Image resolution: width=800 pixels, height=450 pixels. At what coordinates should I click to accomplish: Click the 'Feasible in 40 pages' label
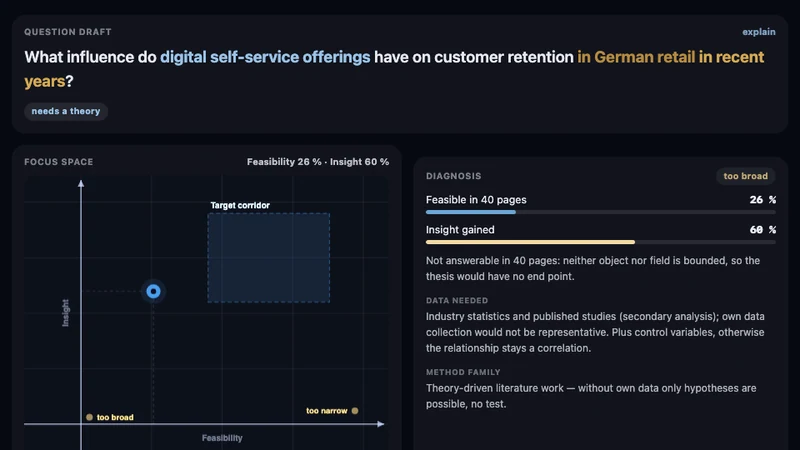click(x=476, y=200)
